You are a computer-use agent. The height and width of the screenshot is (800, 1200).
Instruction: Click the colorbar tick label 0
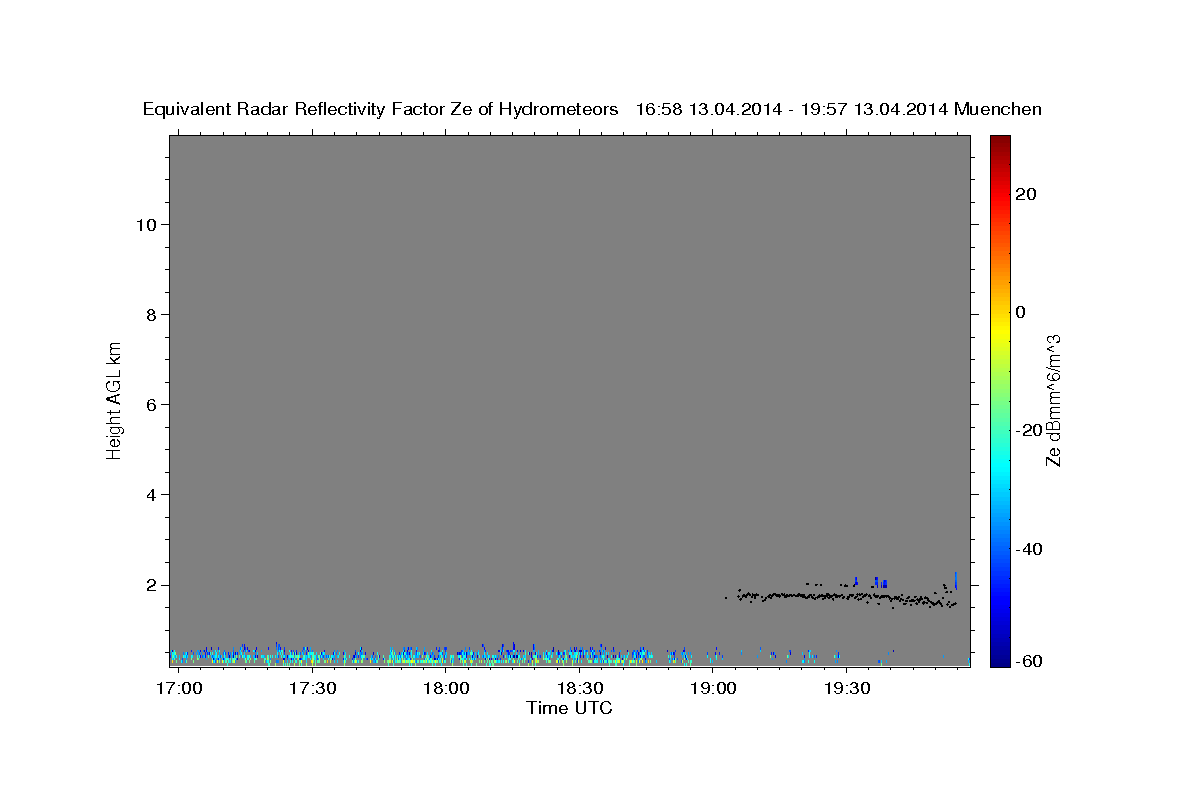click(x=1020, y=312)
